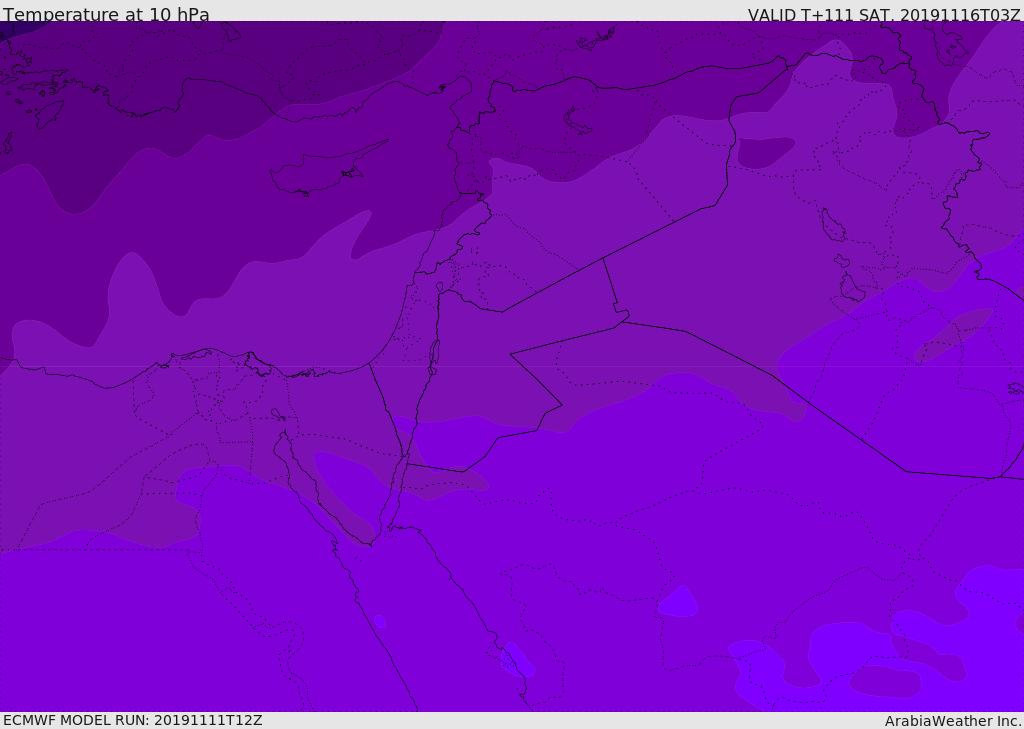Screen dimensions: 1024x729
Task: Click the 'Temperature at 10 hPa' title text
Action: tap(106, 14)
